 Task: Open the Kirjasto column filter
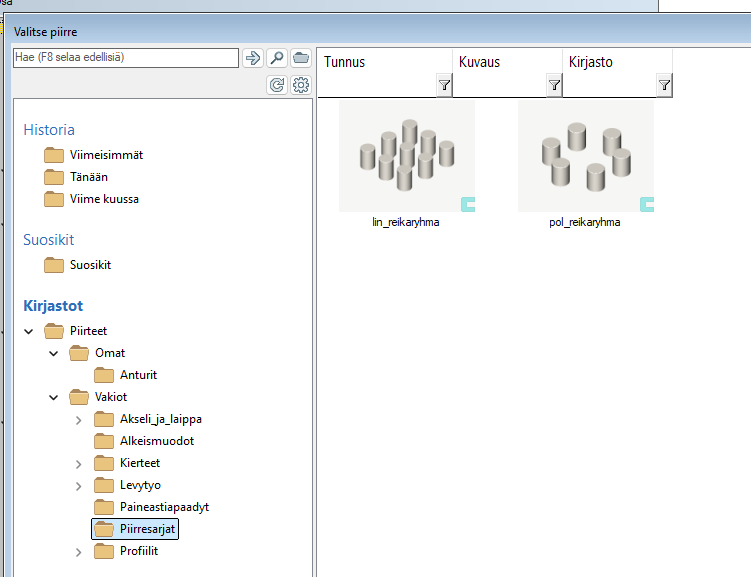click(664, 86)
